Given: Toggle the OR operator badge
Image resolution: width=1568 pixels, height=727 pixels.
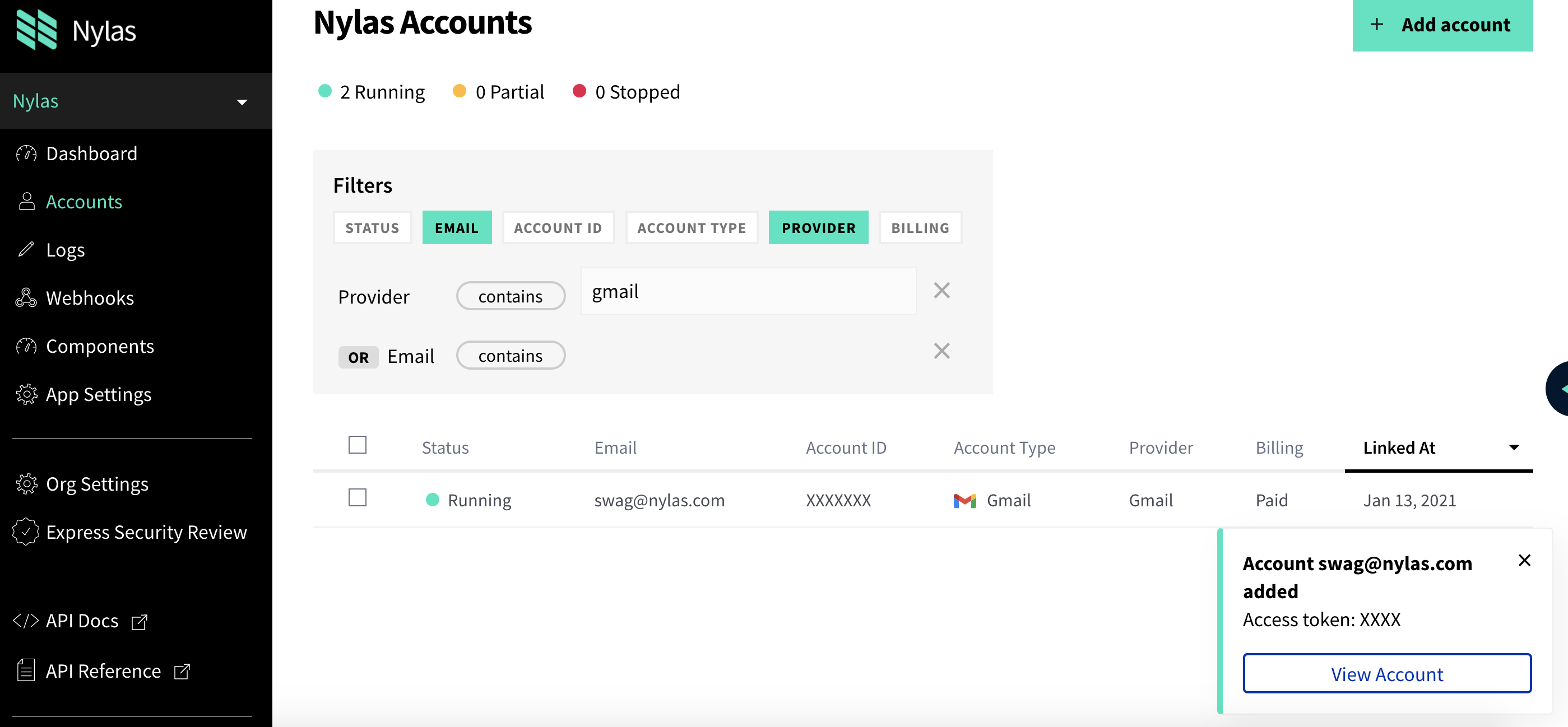Looking at the screenshot, I should pos(358,357).
